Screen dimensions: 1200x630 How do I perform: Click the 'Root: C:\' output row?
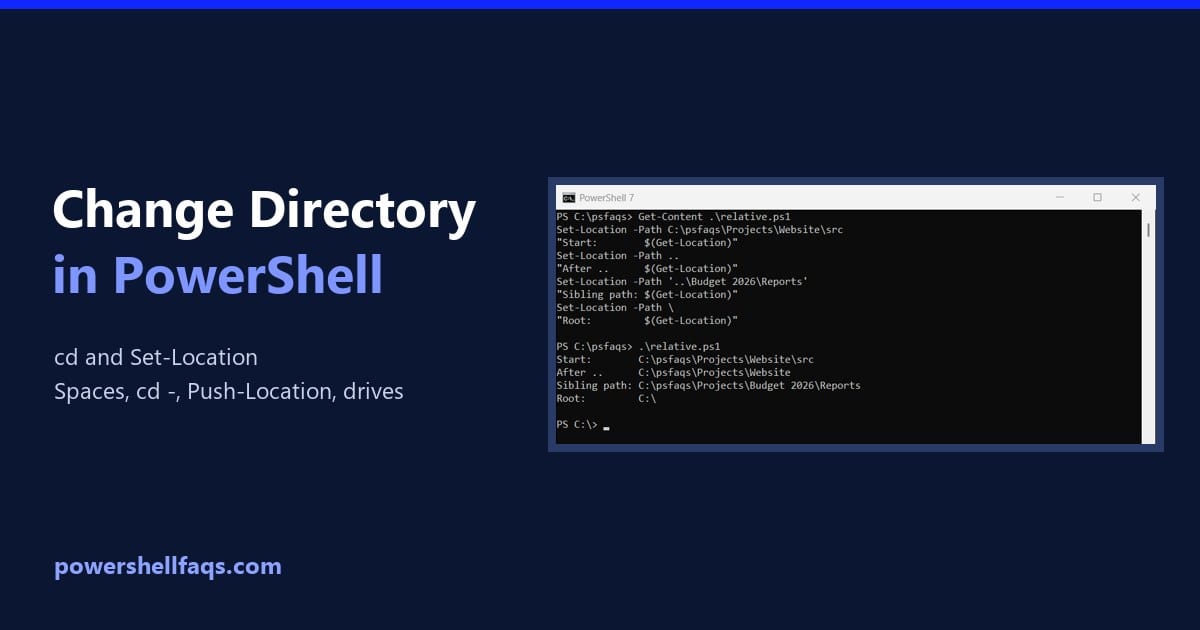pyautogui.click(x=606, y=398)
